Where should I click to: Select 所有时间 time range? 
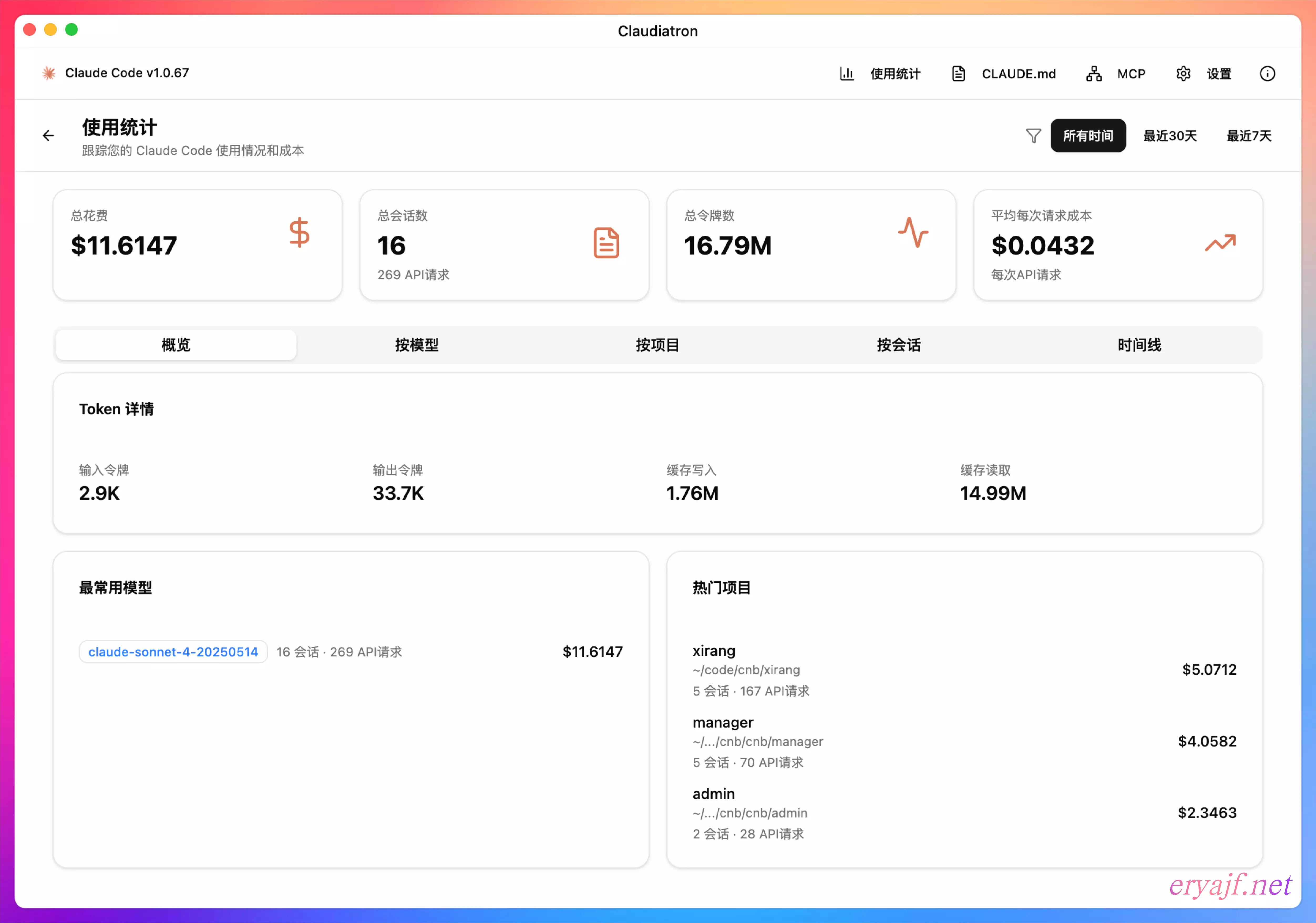(x=1088, y=136)
